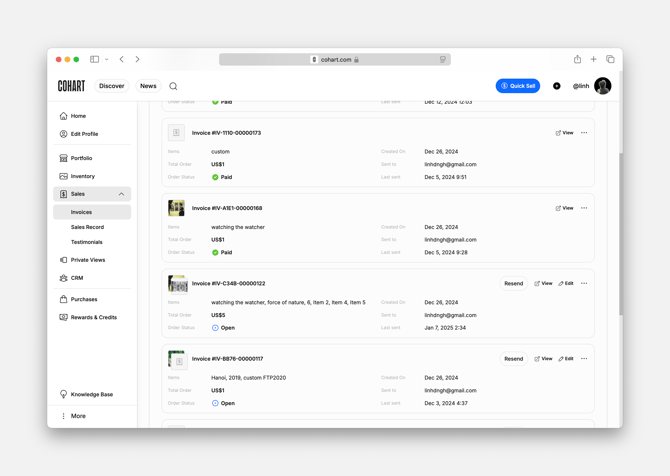The image size is (670, 476).
Task: Click the black circle notification icon
Action: [x=556, y=86]
